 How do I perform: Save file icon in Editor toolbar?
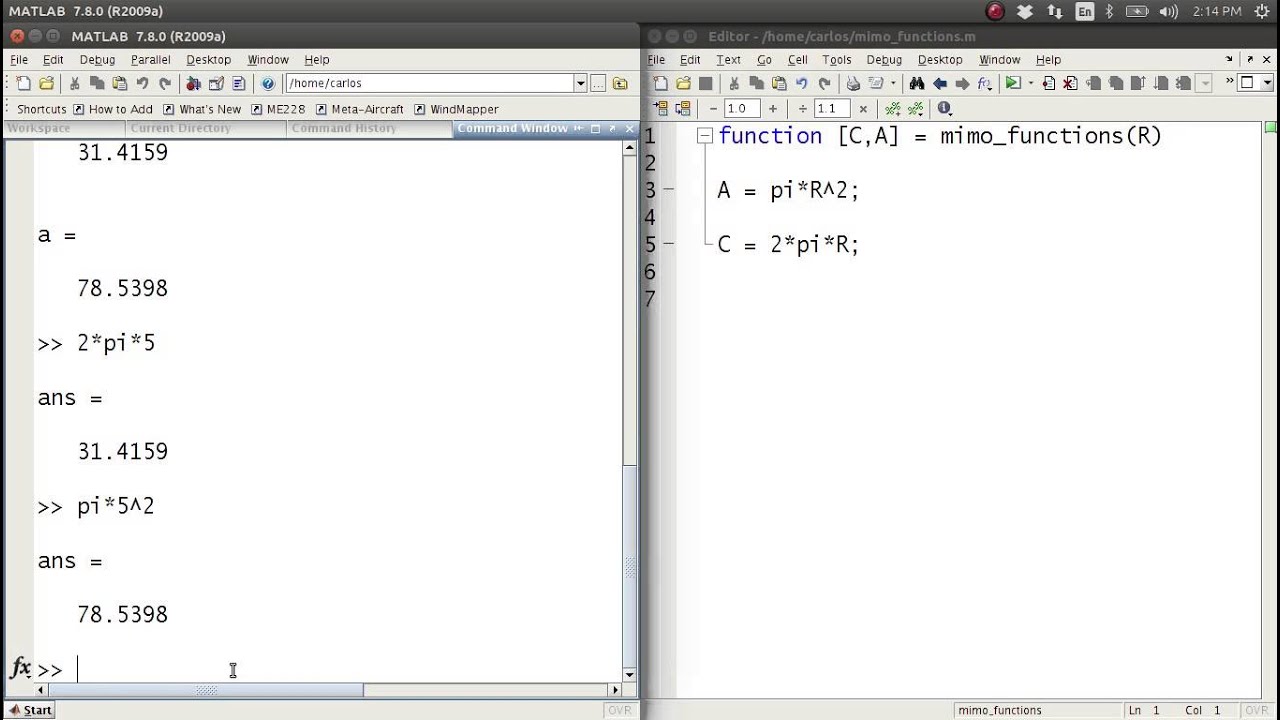pyautogui.click(x=706, y=83)
